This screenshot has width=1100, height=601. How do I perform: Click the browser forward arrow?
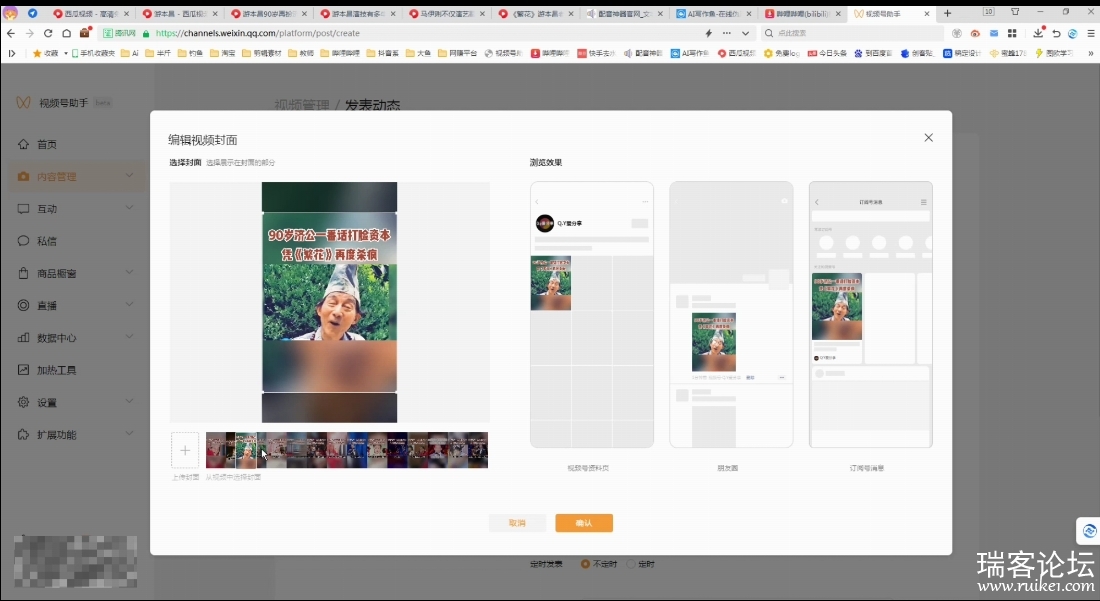(29, 33)
